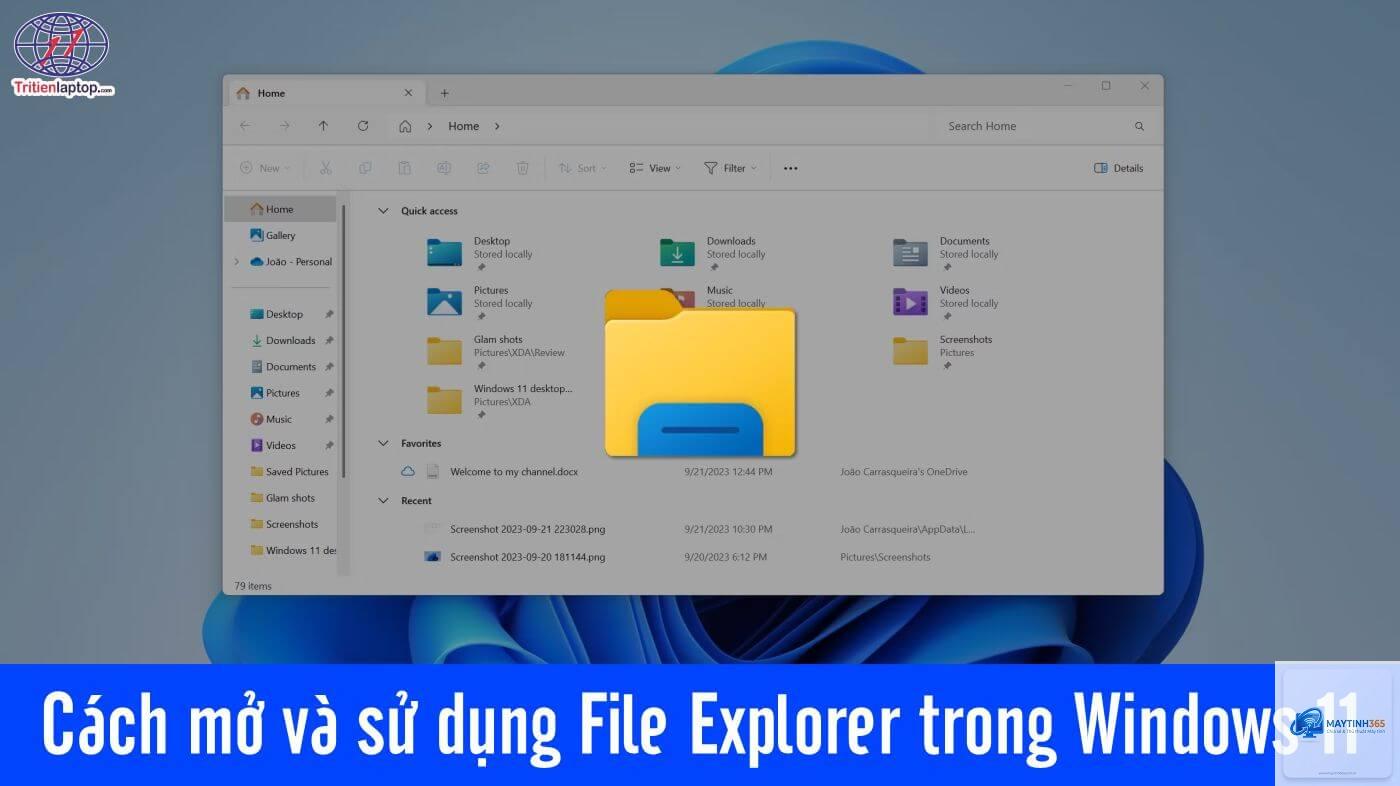1400x786 pixels.
Task: Select Home in navigation pane
Action: 280,209
